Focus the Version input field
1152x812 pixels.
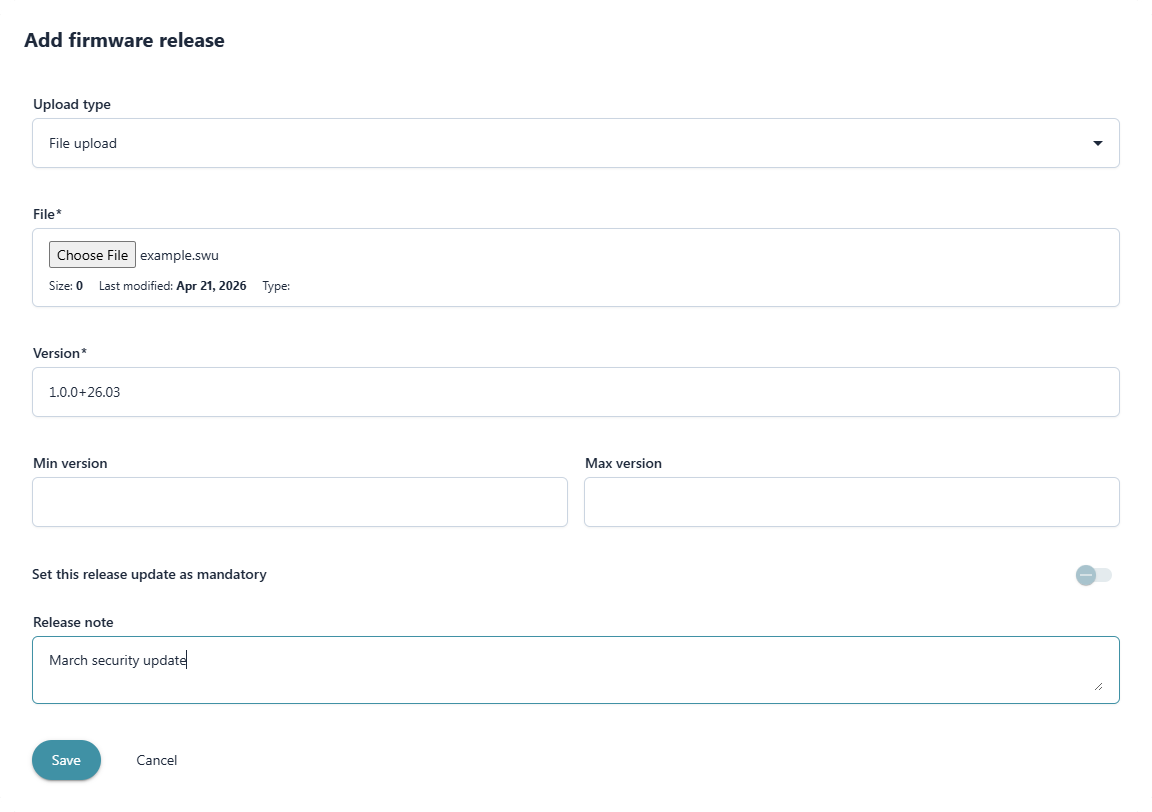(575, 392)
